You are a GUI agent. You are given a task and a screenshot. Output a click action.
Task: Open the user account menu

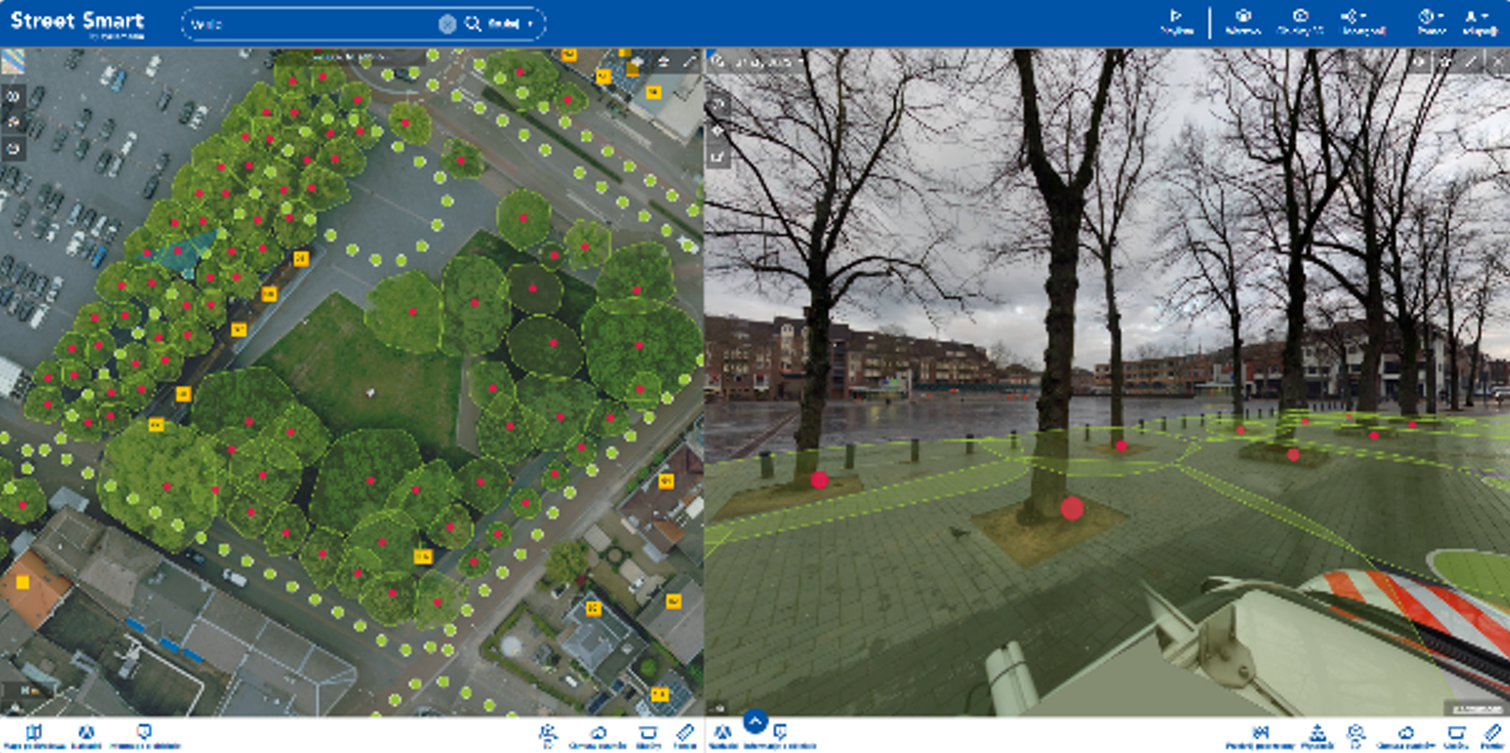(x=1479, y=17)
